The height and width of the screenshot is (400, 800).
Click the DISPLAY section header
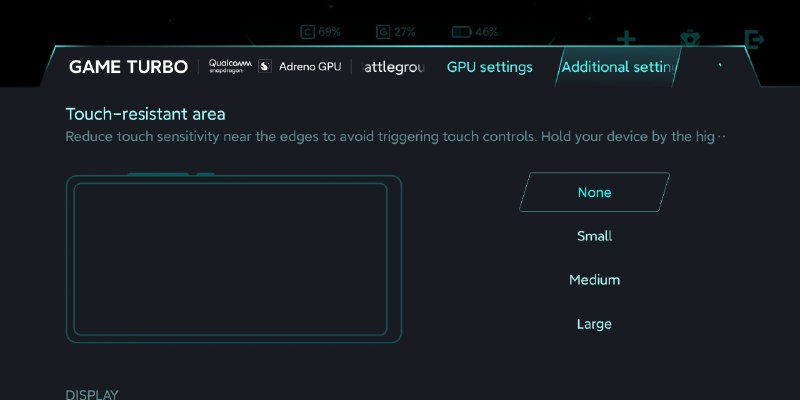click(x=92, y=394)
